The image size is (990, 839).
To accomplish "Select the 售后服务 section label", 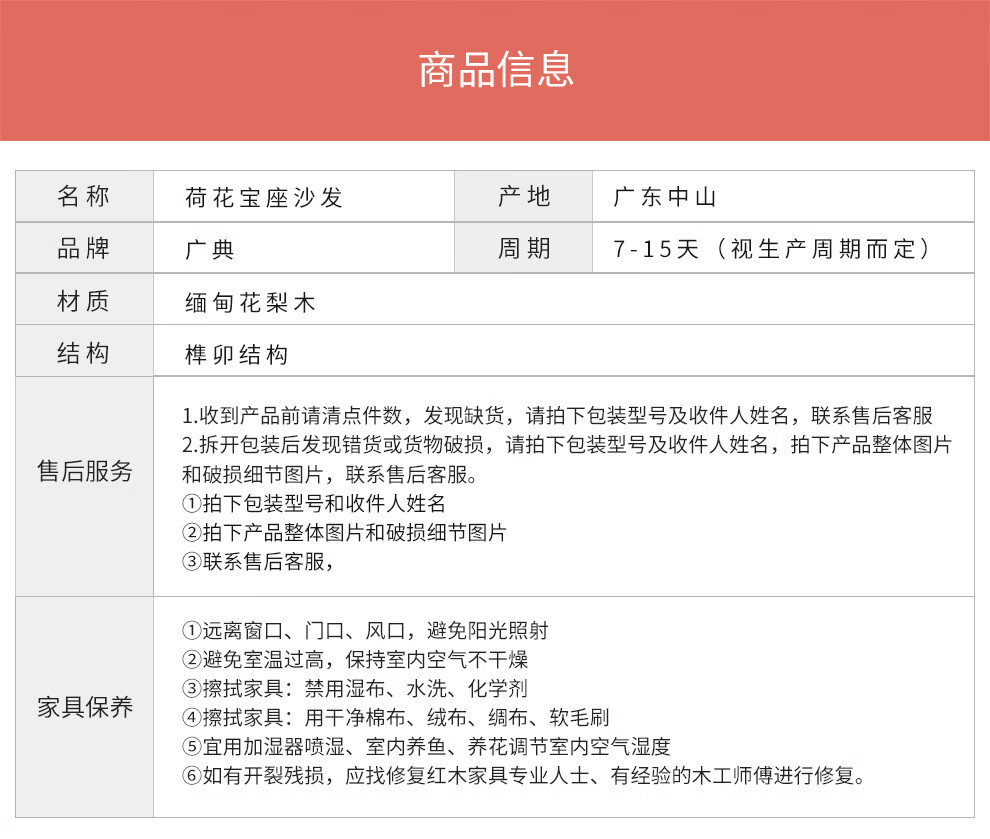I will click(x=84, y=472).
